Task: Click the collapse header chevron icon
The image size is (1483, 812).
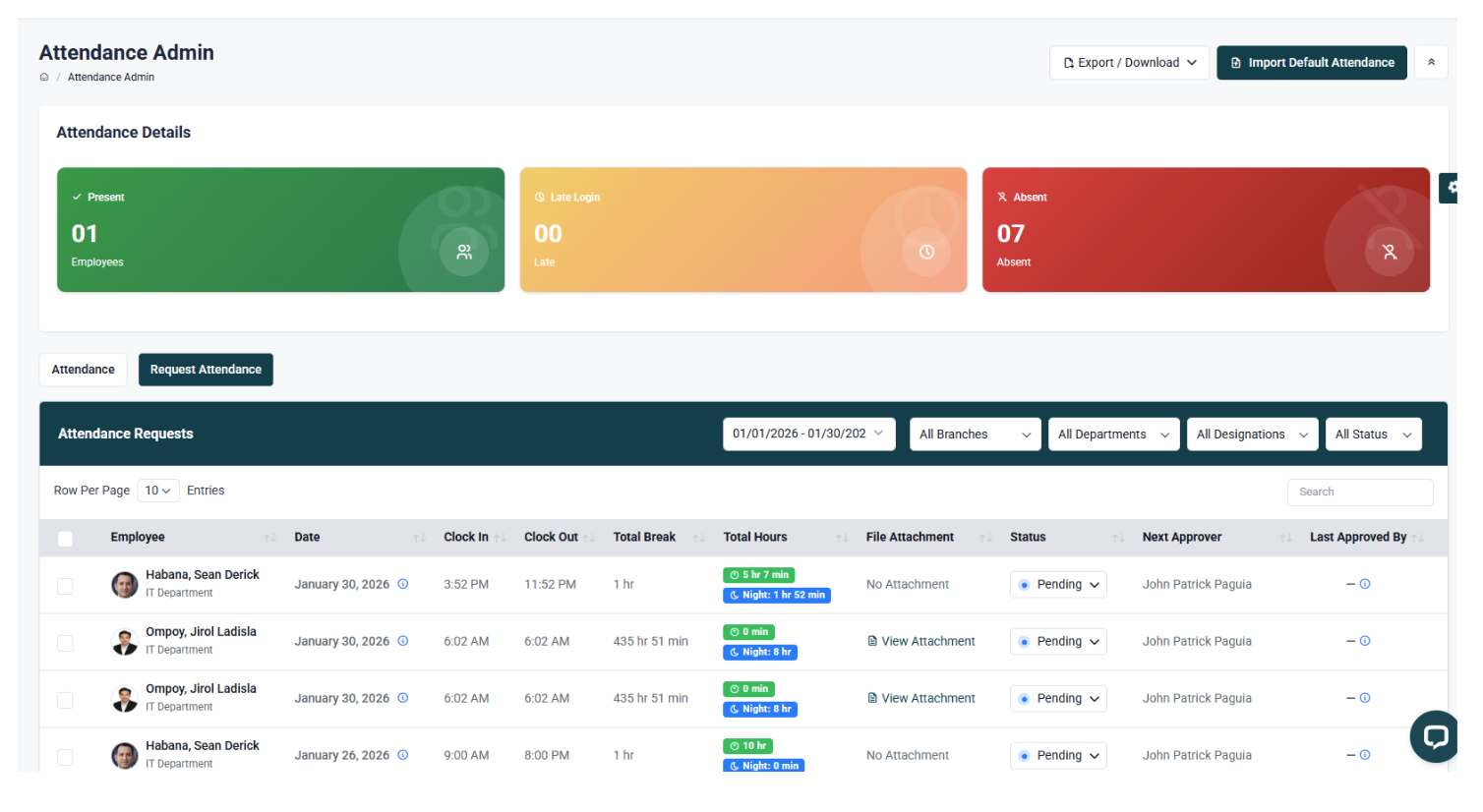Action: click(x=1431, y=62)
